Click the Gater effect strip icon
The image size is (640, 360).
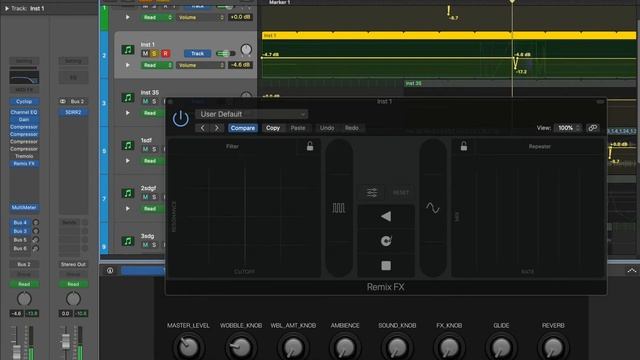point(339,208)
